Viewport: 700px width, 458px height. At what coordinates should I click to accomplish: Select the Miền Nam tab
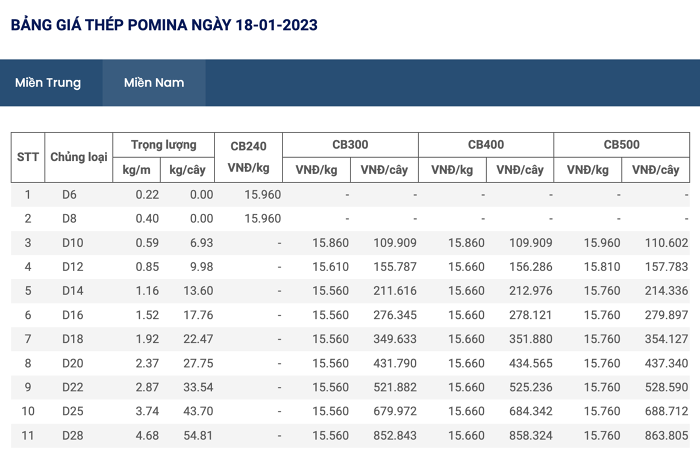coord(154,83)
